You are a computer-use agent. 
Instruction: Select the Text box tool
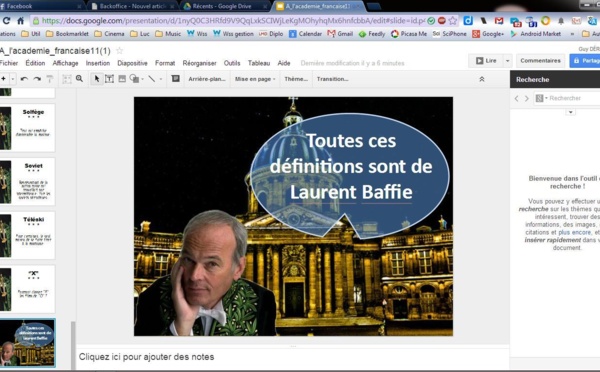109,79
